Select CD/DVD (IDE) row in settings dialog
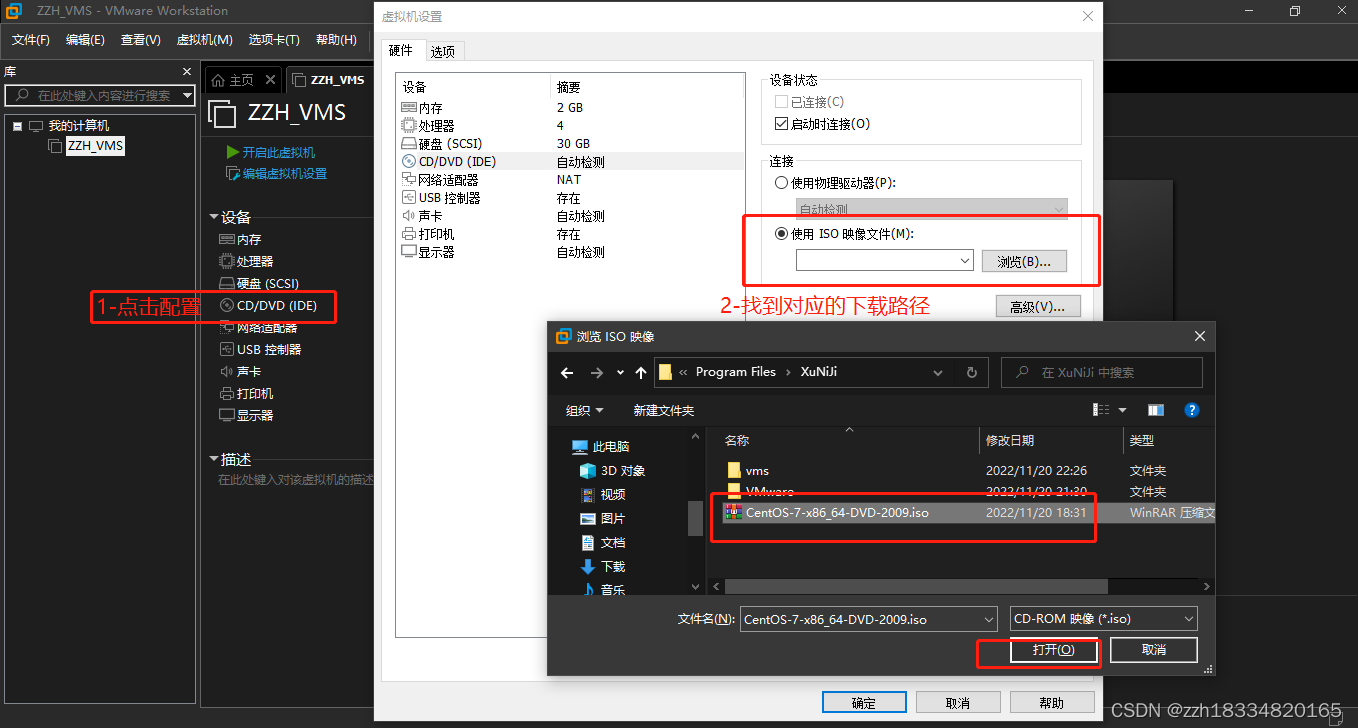 [570, 161]
